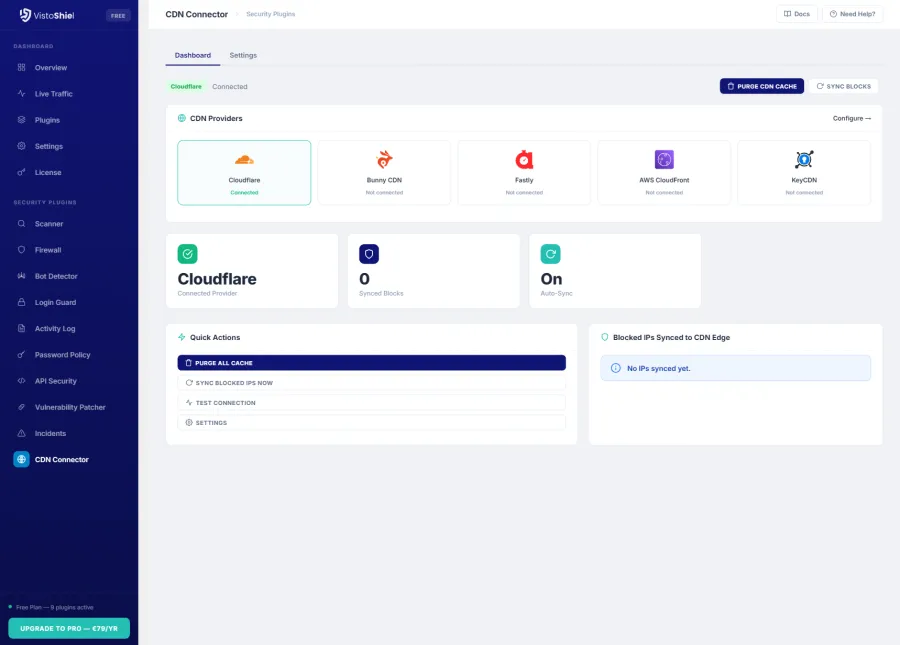Pick the KeyCDN provider icon

pyautogui.click(x=804, y=160)
